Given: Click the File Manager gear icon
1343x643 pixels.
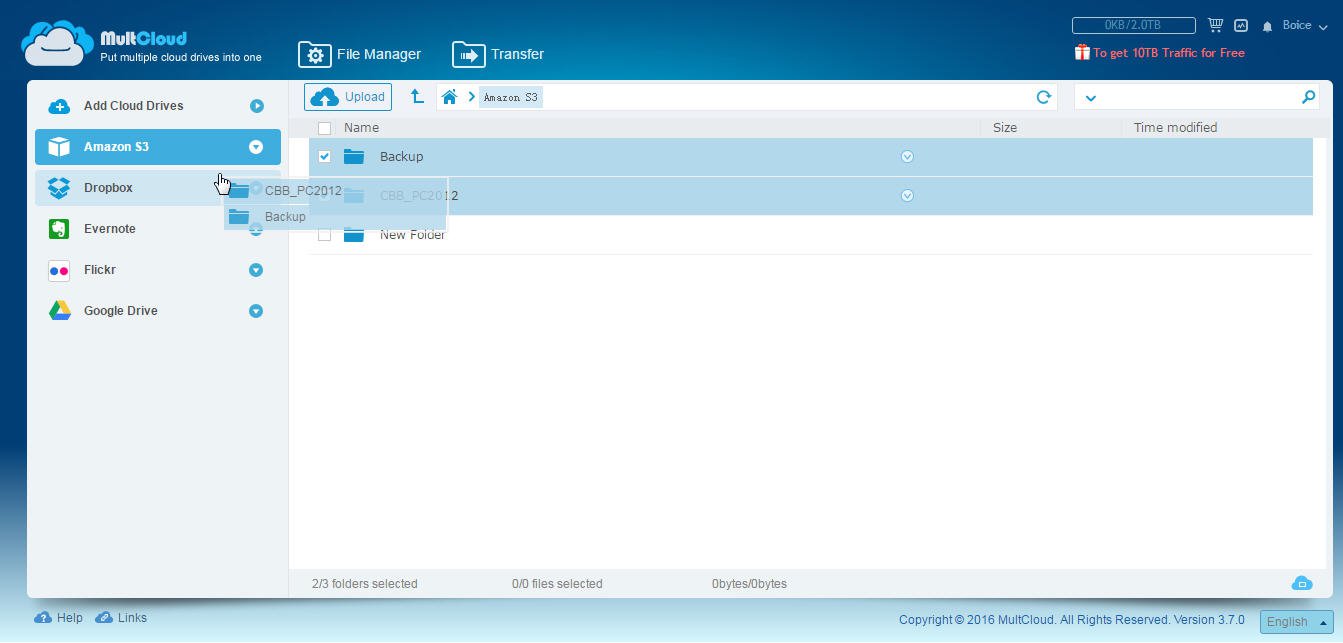Looking at the screenshot, I should [314, 55].
